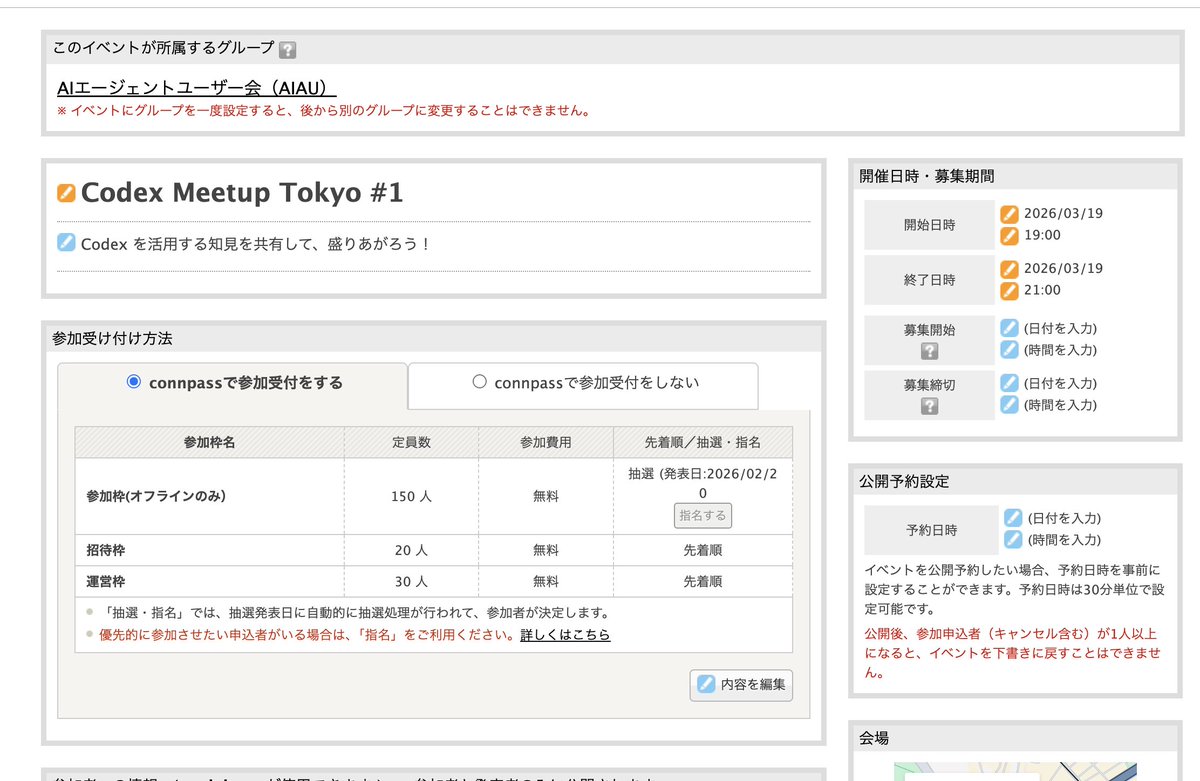Click the 内容を編集 button
This screenshot has width=1200, height=781.
741,685
